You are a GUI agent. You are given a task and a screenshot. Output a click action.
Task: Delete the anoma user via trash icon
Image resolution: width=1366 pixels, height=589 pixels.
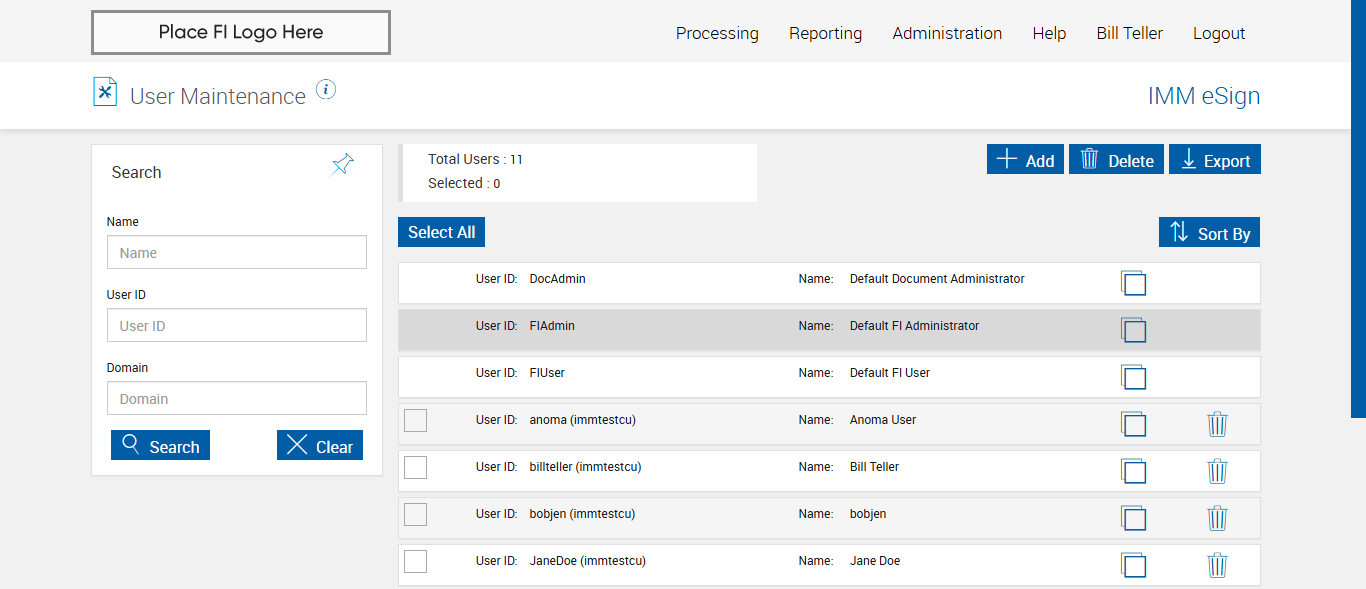point(1217,424)
